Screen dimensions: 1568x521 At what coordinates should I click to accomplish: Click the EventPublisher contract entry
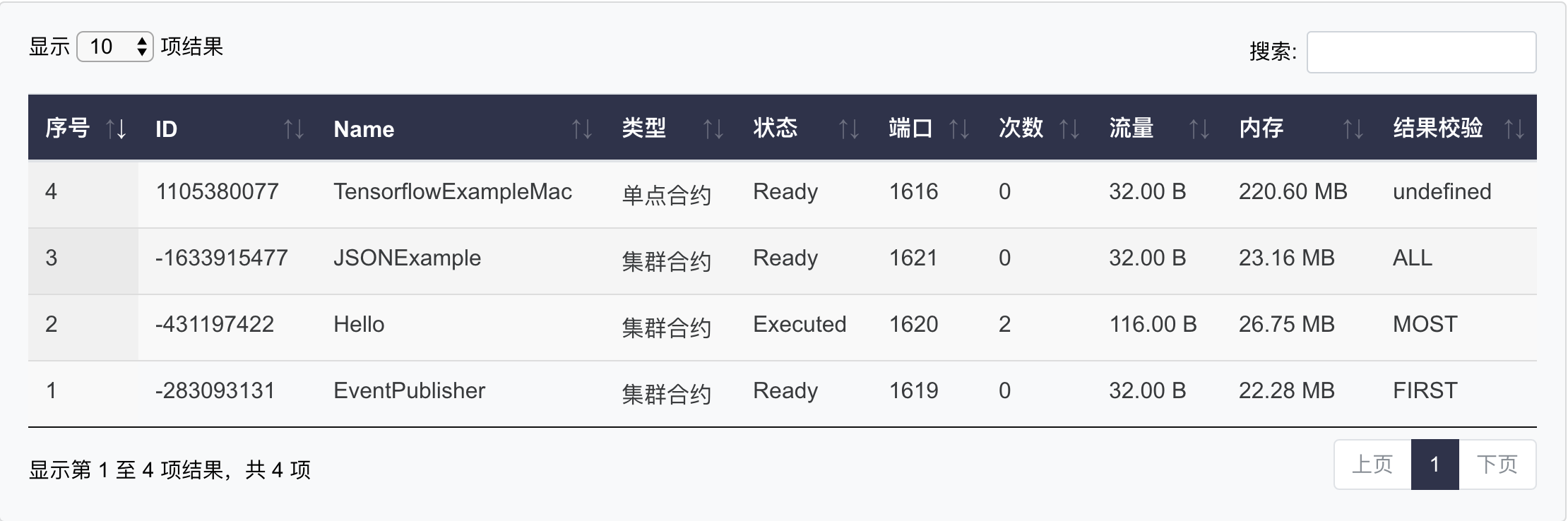click(x=409, y=391)
